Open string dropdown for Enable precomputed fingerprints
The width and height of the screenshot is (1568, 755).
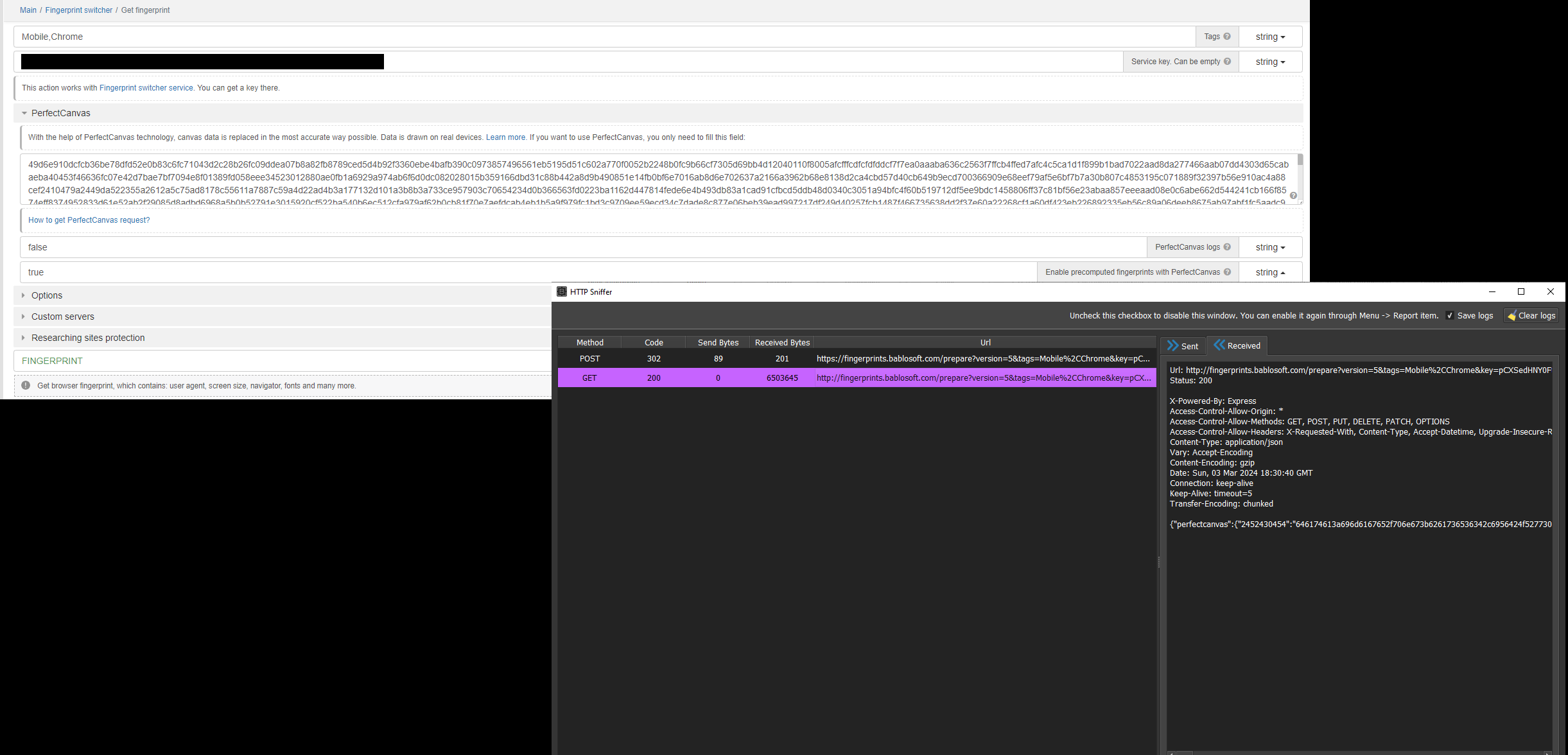click(x=1270, y=272)
